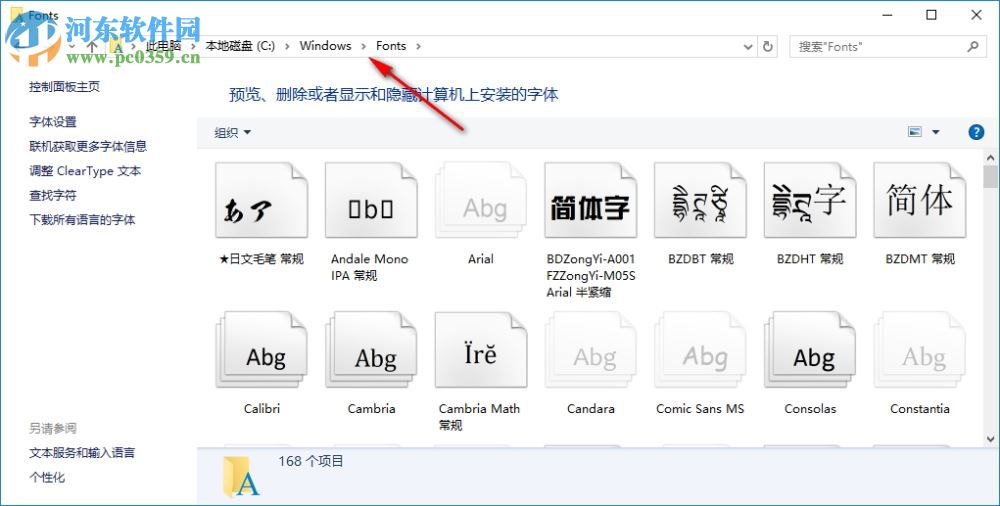Click 下载所有语言的字体 link

click(82, 220)
